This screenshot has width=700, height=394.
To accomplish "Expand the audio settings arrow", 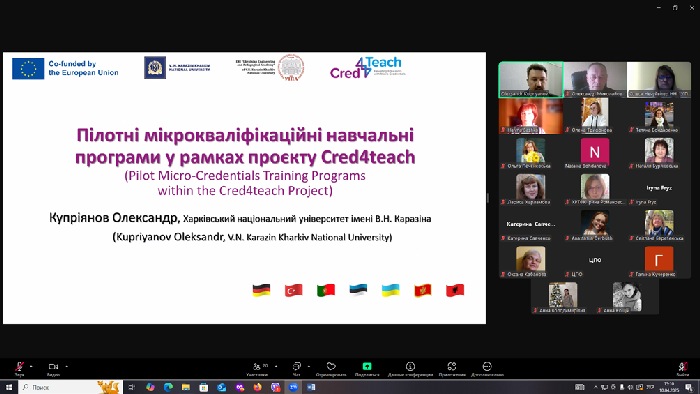I will pyautogui.click(x=31, y=366).
